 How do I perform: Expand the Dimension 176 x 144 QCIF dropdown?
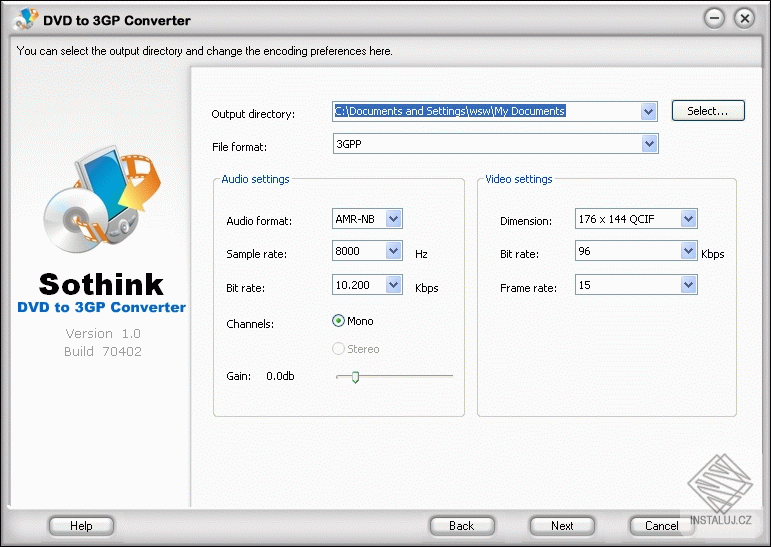pyautogui.click(x=688, y=219)
